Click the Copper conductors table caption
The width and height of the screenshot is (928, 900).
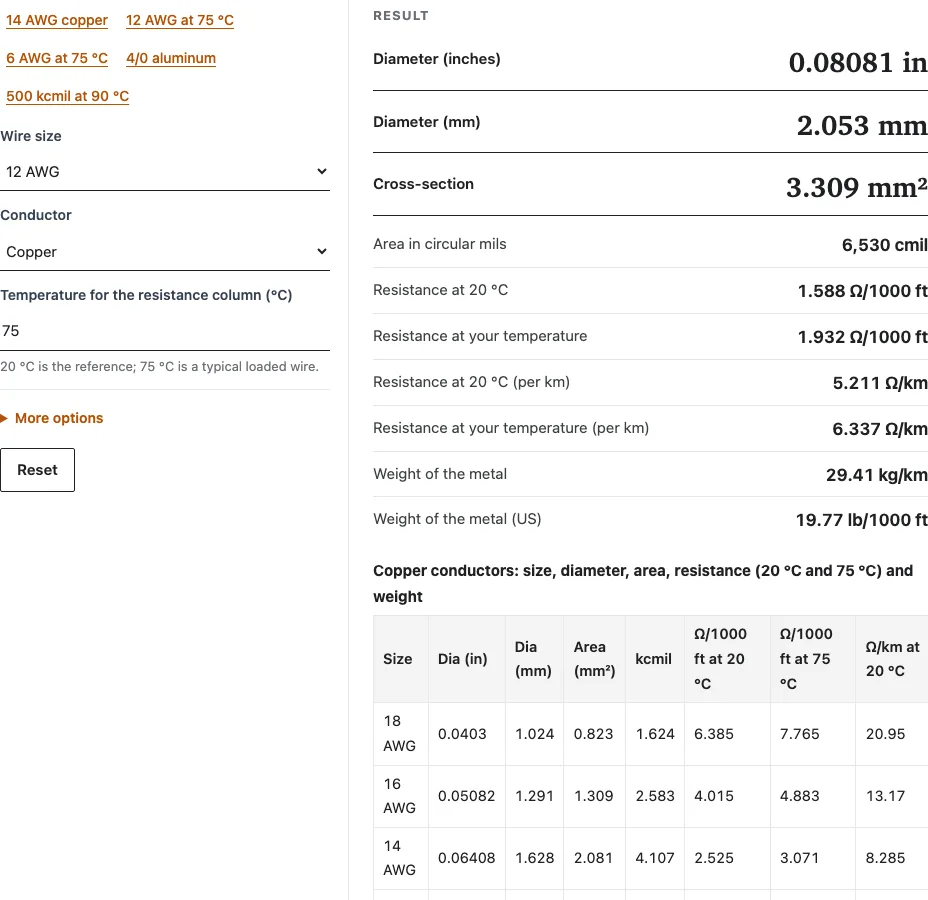tap(643, 583)
